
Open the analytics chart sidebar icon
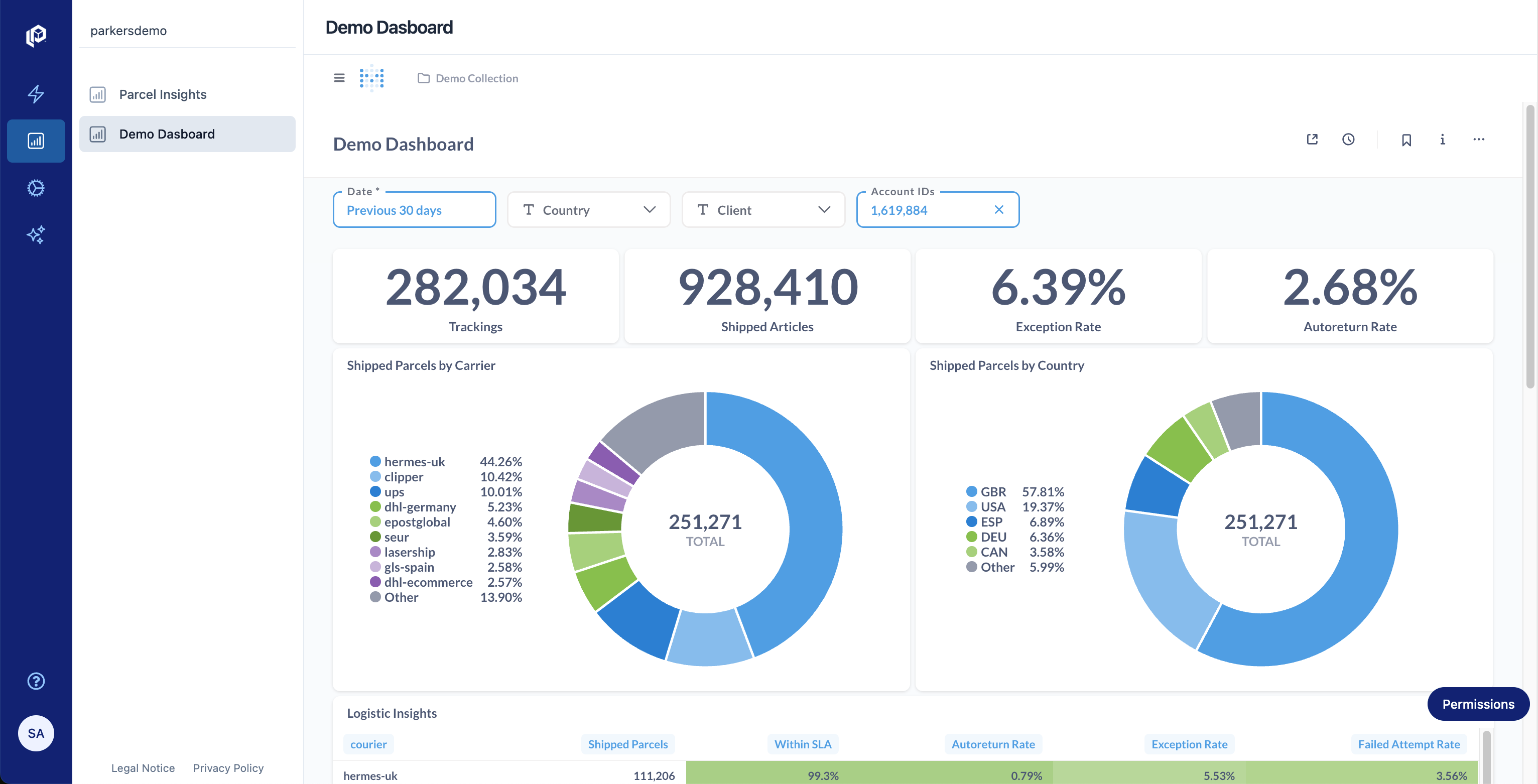(36, 141)
